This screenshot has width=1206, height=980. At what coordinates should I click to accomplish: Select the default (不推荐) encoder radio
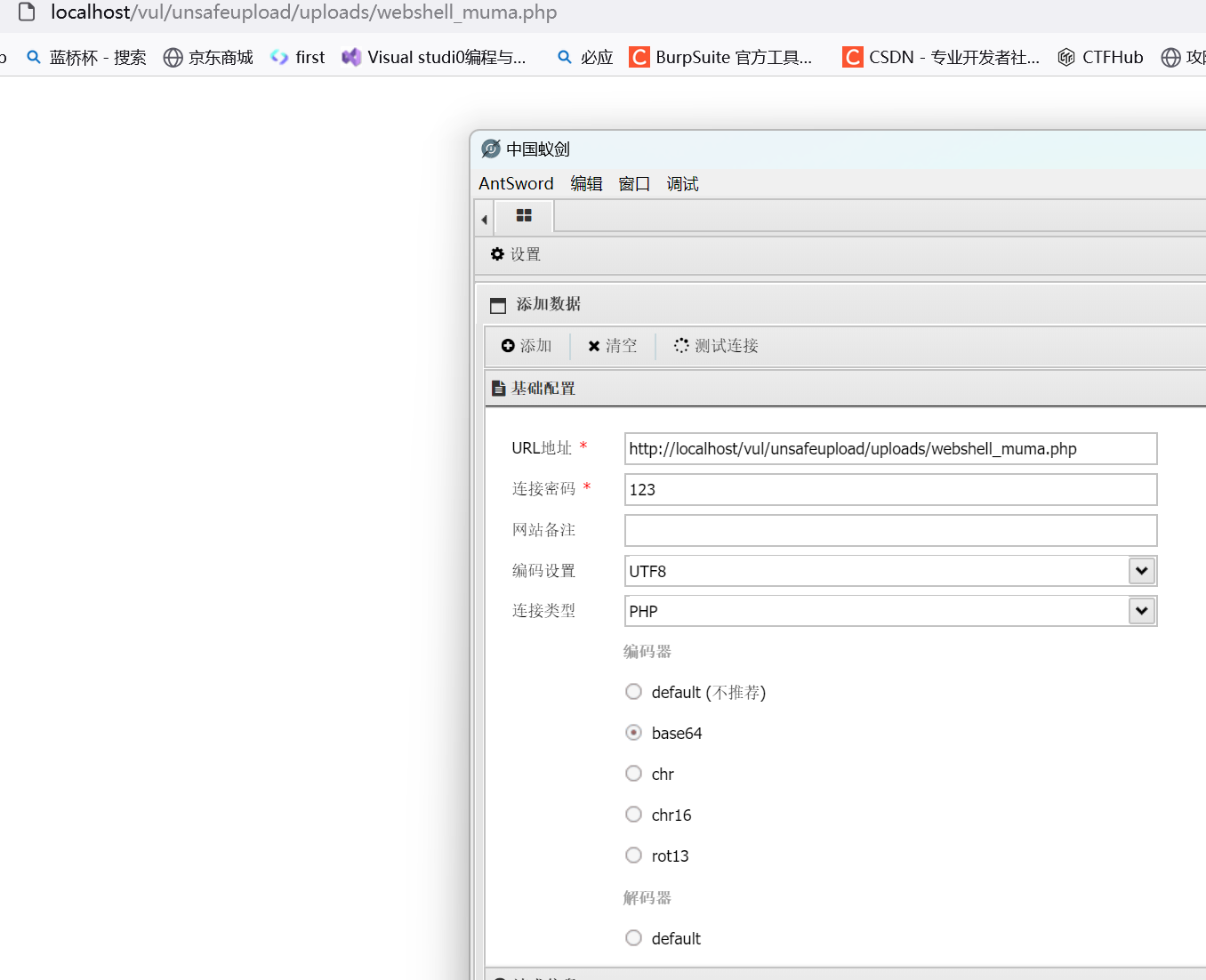pos(633,692)
